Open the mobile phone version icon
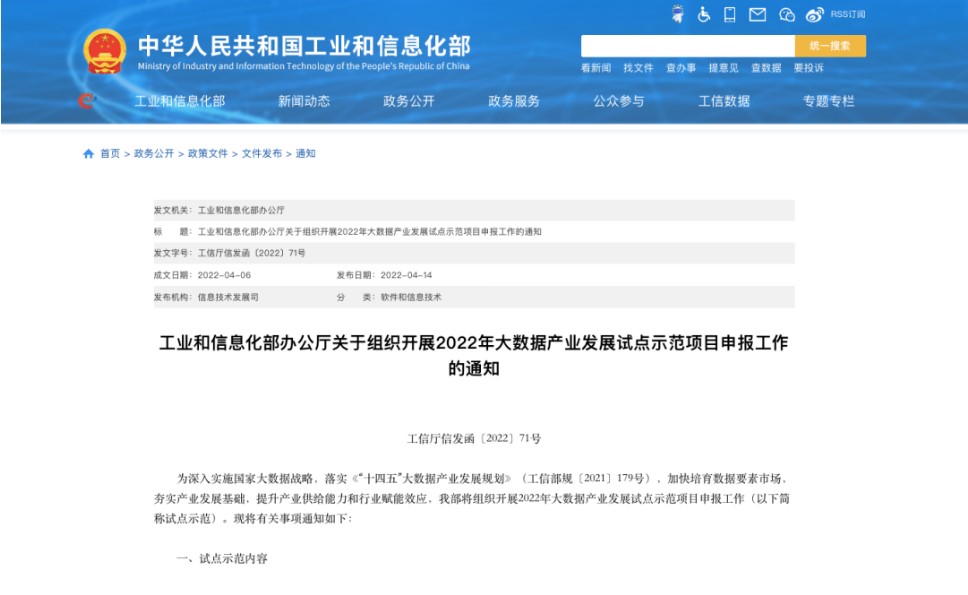The height and width of the screenshot is (595, 968). (x=730, y=14)
